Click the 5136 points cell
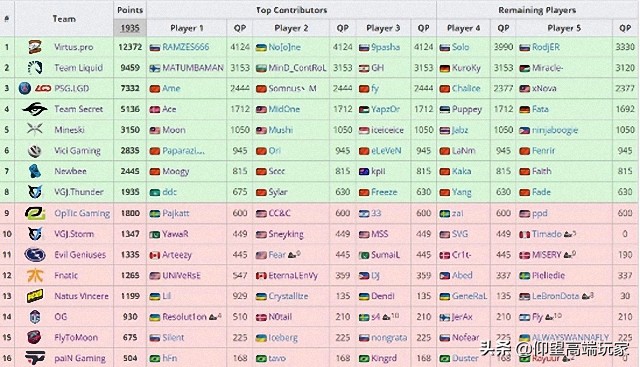 click(130, 109)
